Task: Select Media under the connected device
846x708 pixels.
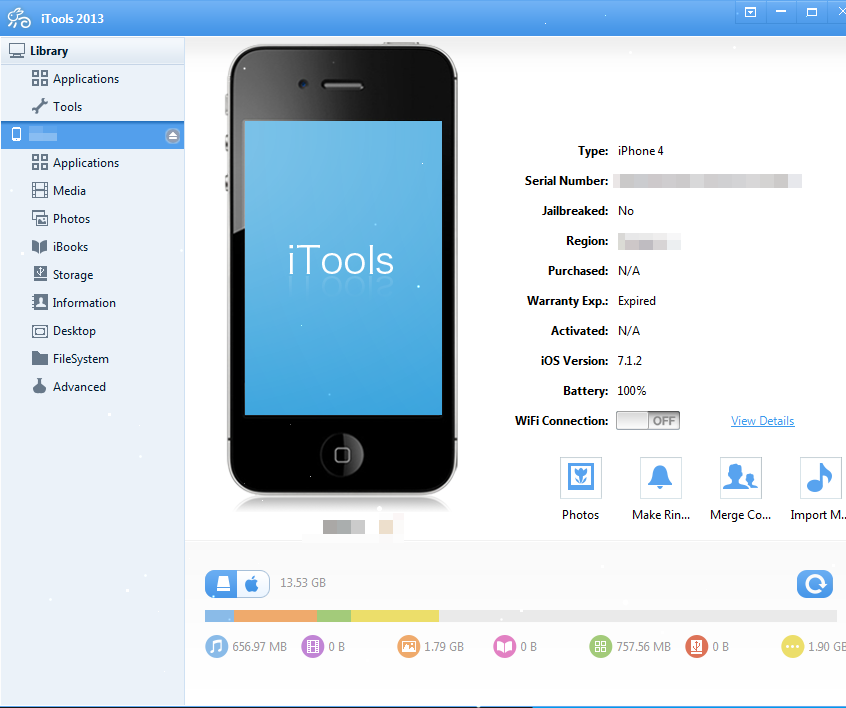Action: (x=76, y=190)
